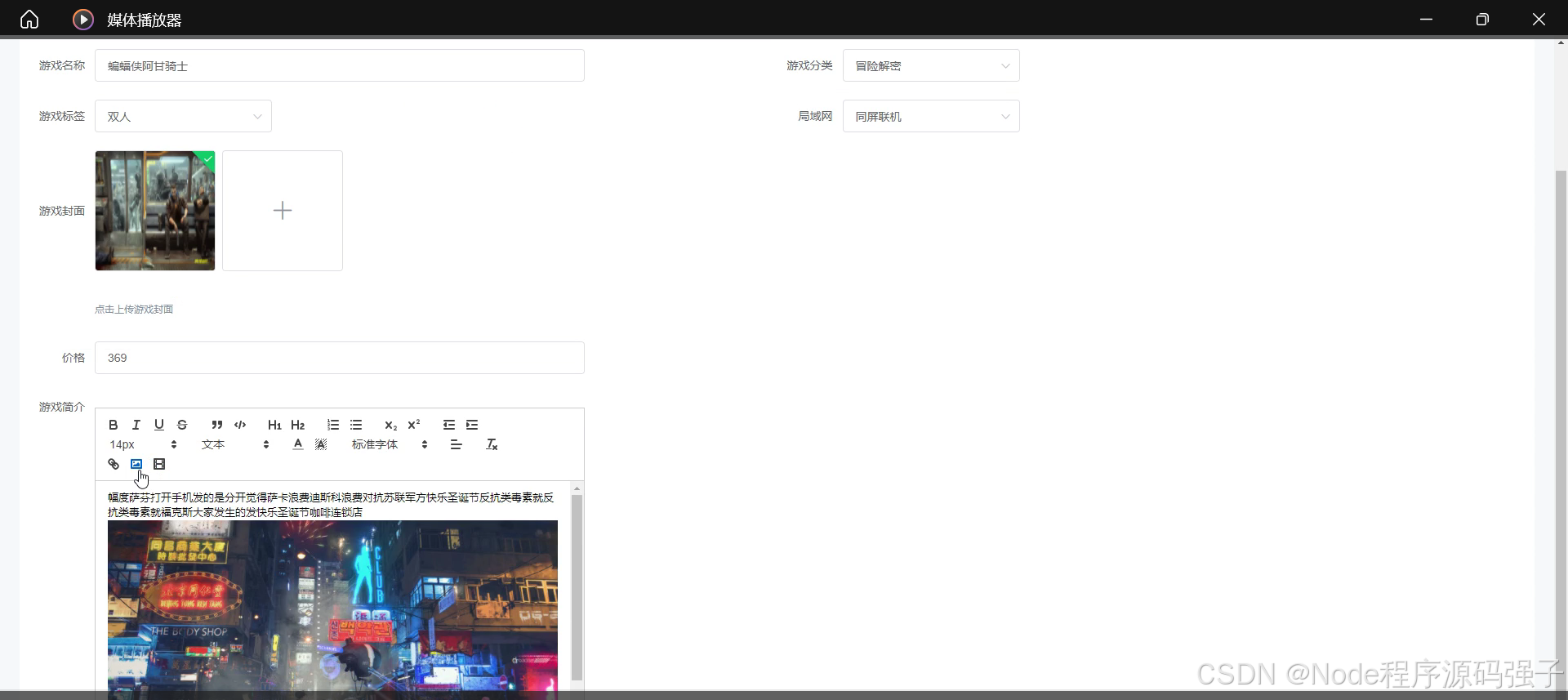
Task: Open the 游戏分类 dropdown showing 冒险解密
Action: [x=931, y=65]
